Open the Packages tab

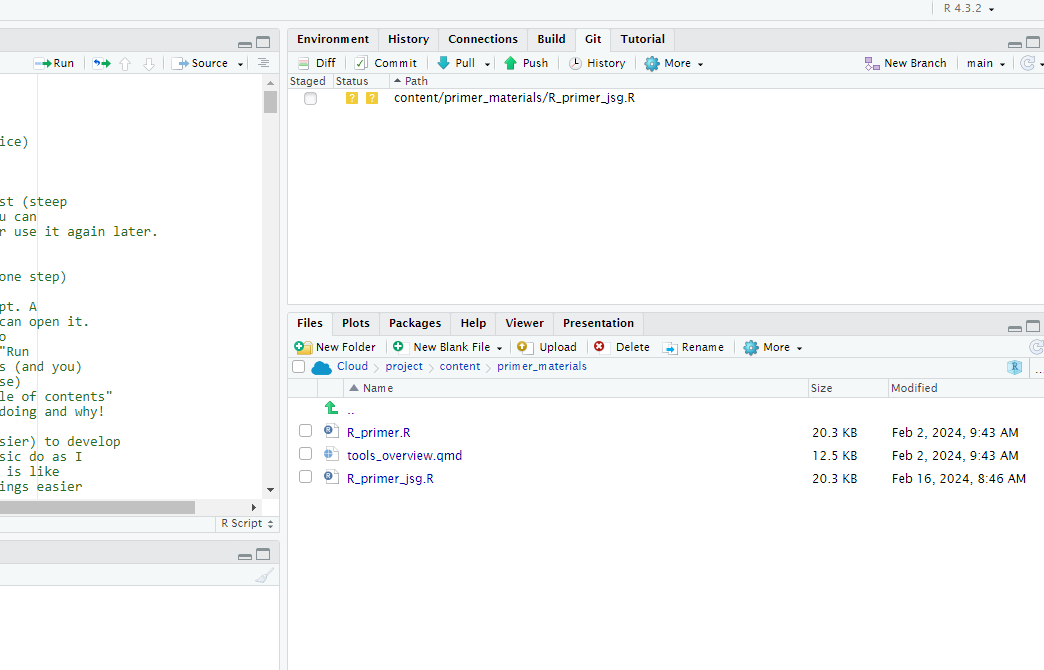coord(414,323)
